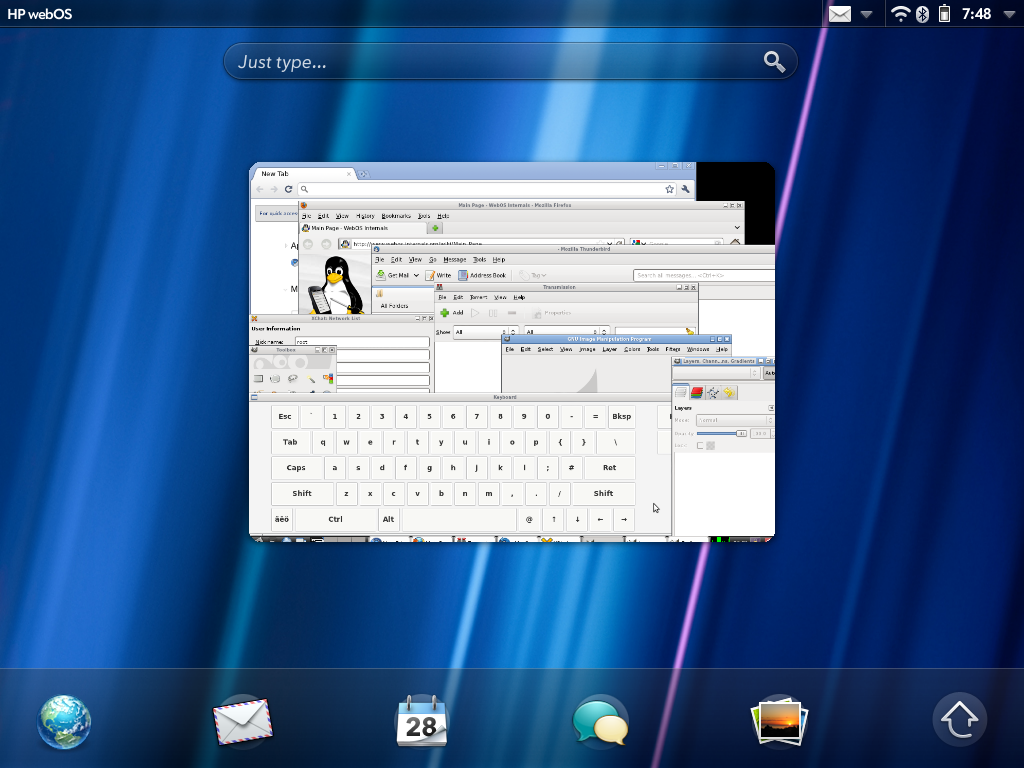Click the @ key on the keyboard
The height and width of the screenshot is (768, 1024).
tap(529, 519)
